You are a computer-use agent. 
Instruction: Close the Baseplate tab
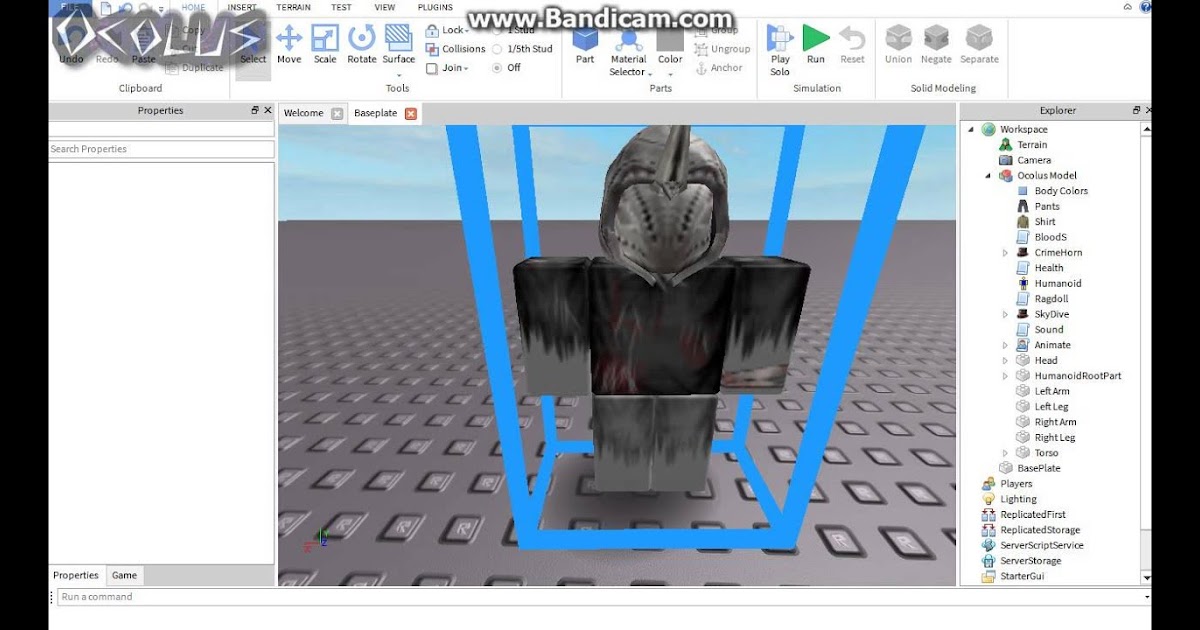pos(410,114)
